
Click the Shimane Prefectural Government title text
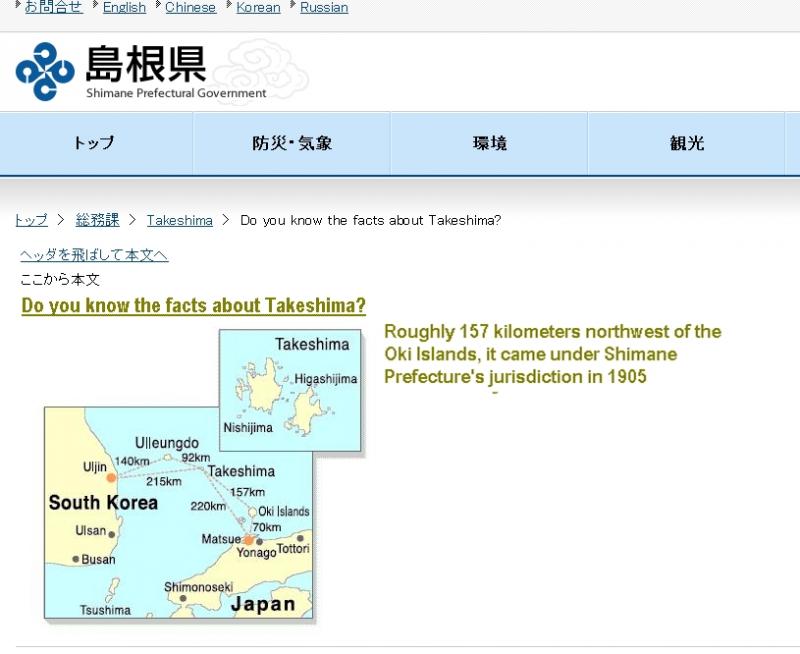coord(175,93)
